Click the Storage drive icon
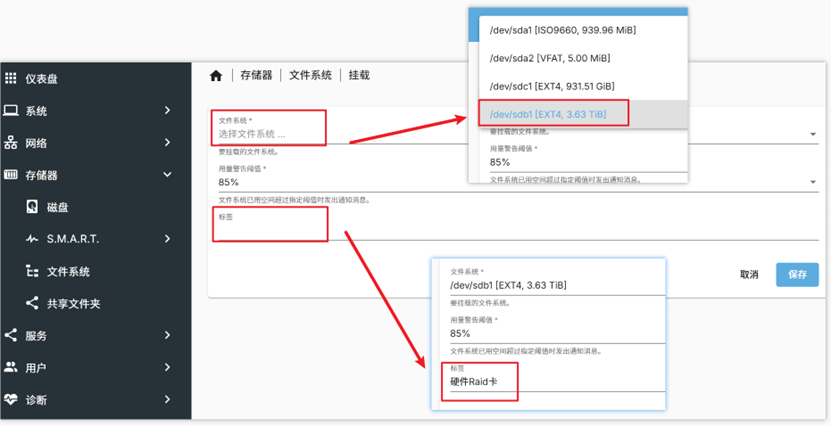The height and width of the screenshot is (426, 831). point(11,175)
